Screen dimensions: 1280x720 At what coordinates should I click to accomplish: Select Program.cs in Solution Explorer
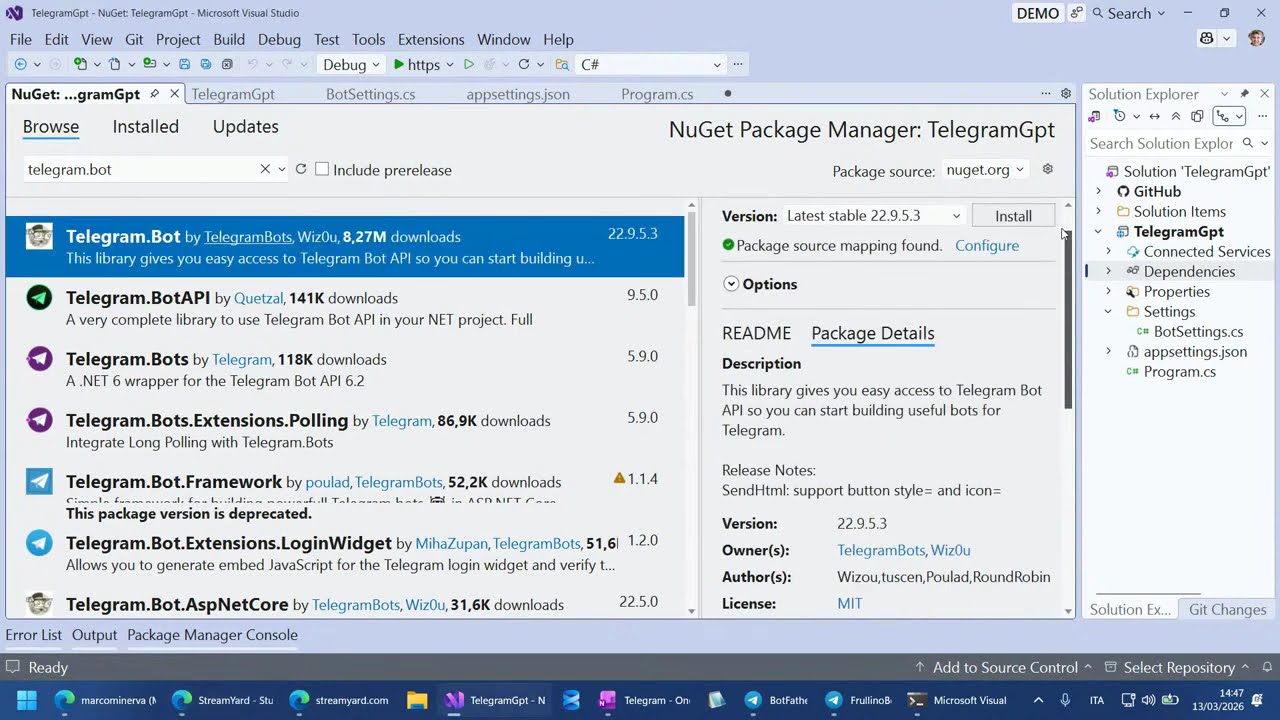[1180, 371]
